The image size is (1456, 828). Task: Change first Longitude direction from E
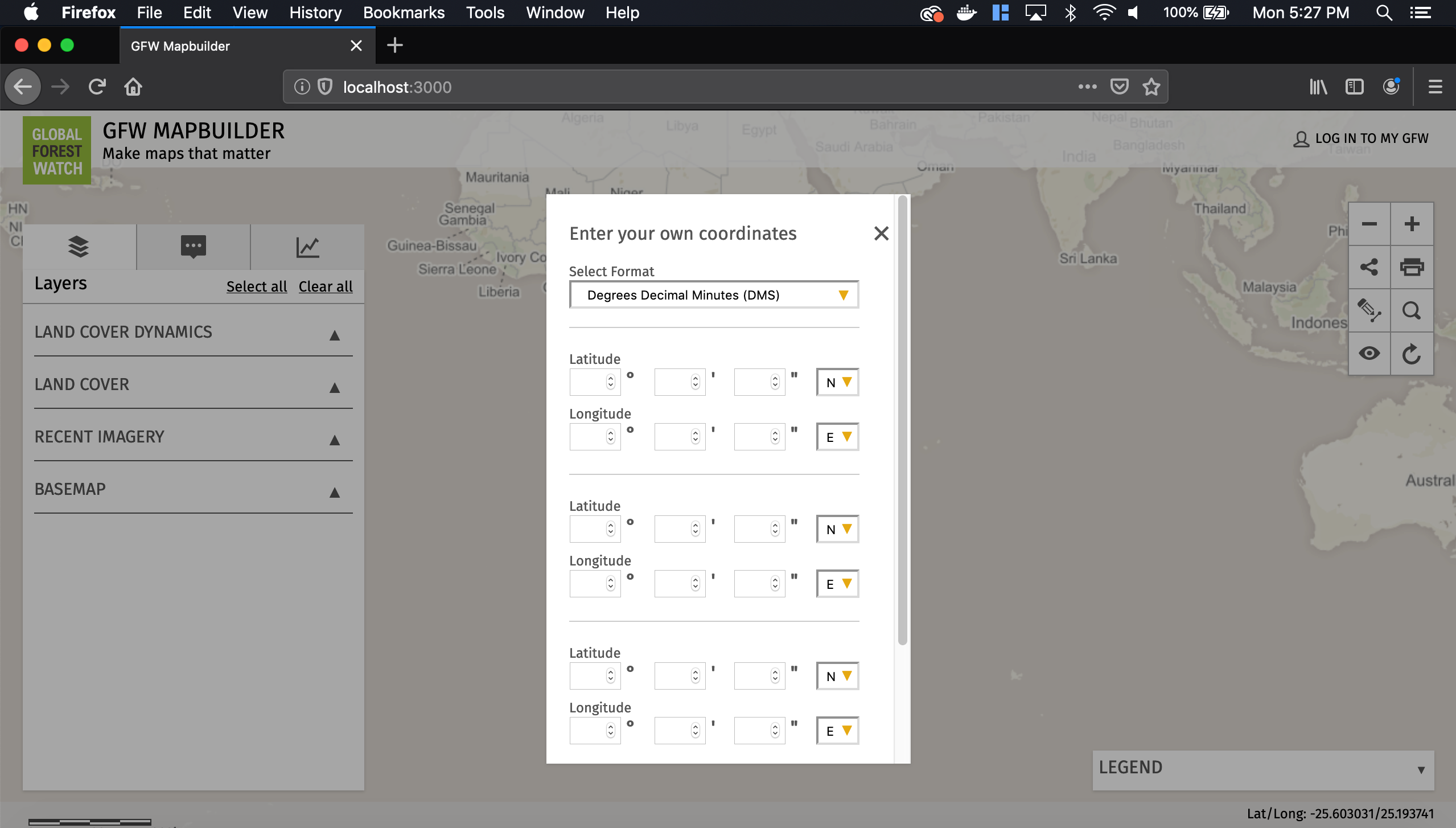(837, 437)
